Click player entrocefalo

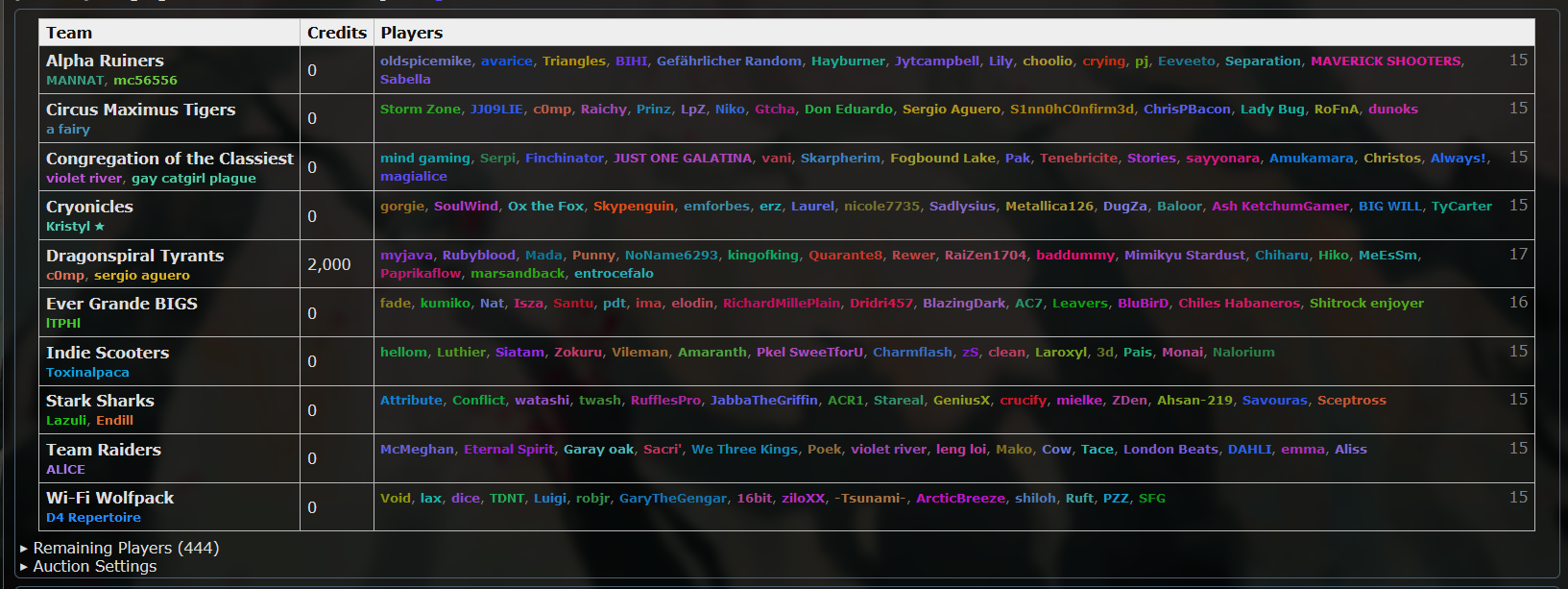click(x=614, y=274)
